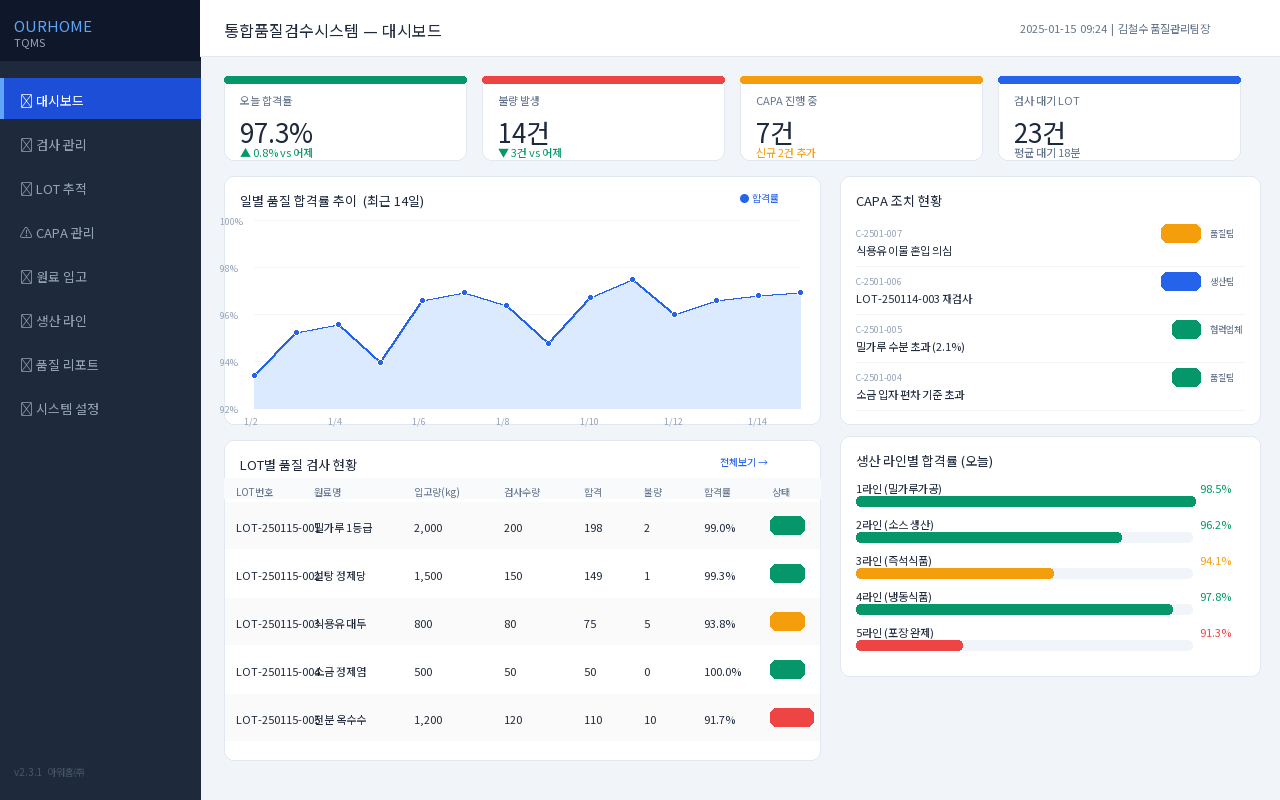Click the green up-arrow next to 0.8% vs 어제

[x=245, y=153]
